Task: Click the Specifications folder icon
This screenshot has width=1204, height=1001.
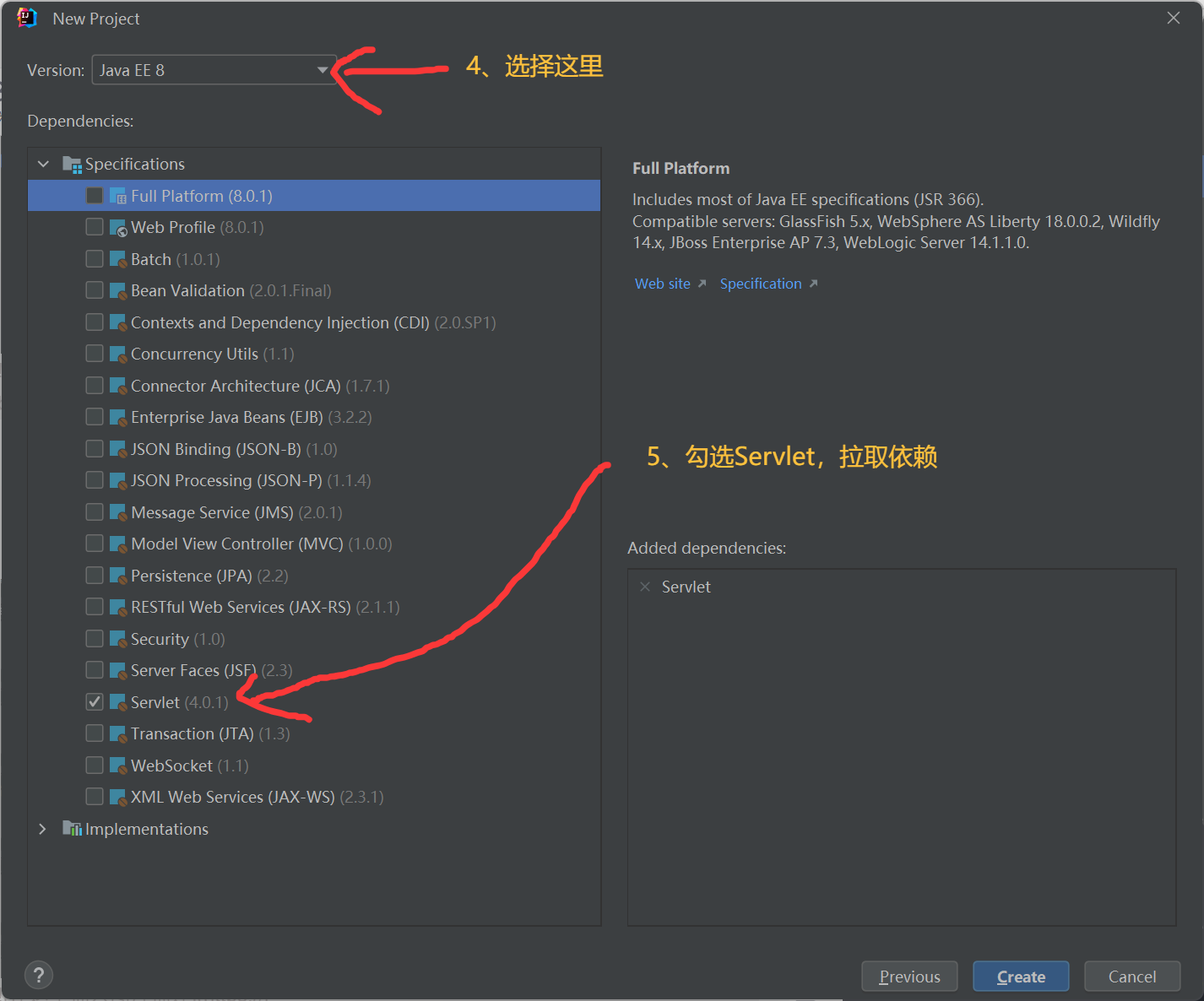Action: (73, 165)
